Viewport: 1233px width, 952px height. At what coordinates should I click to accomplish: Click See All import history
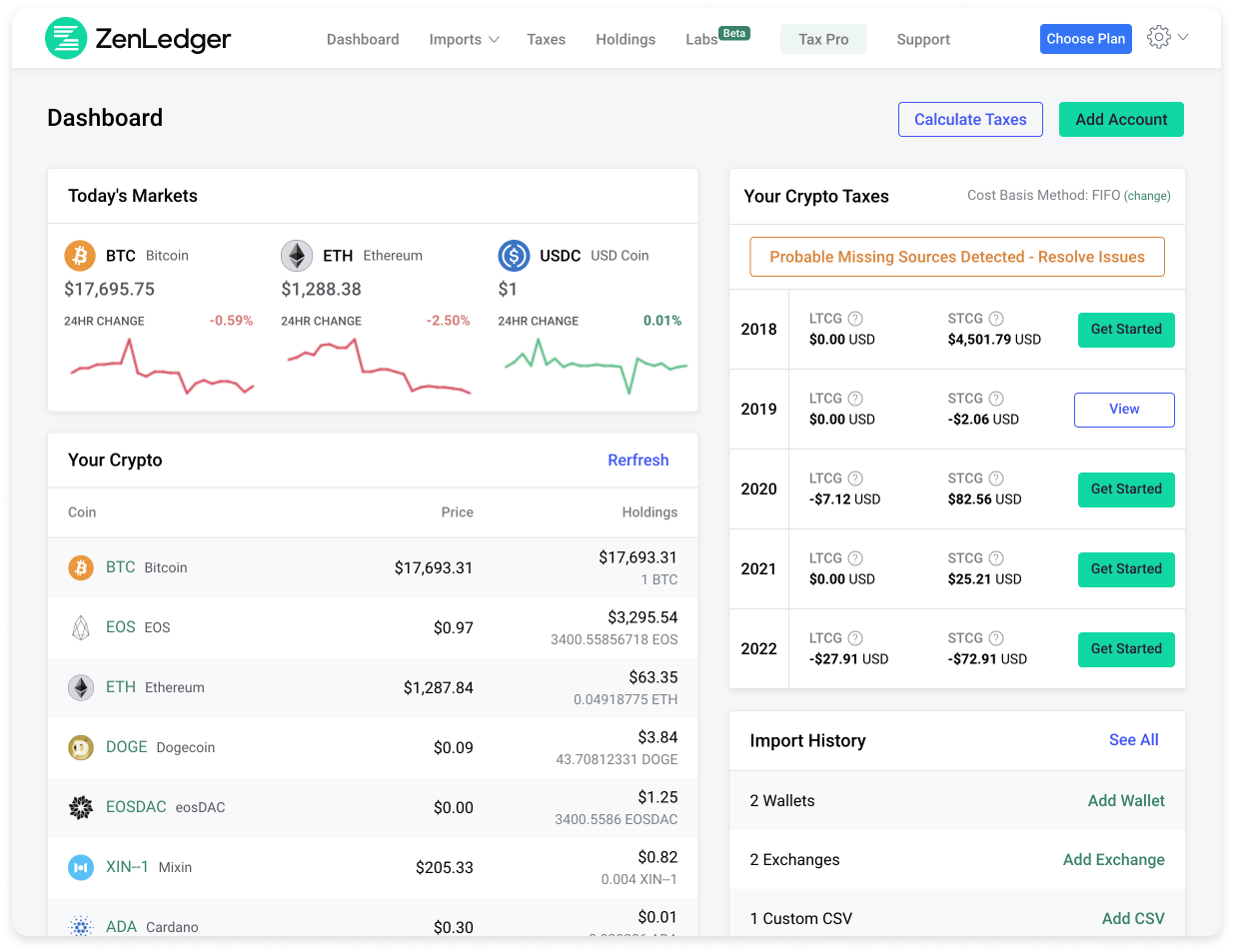[x=1134, y=740]
